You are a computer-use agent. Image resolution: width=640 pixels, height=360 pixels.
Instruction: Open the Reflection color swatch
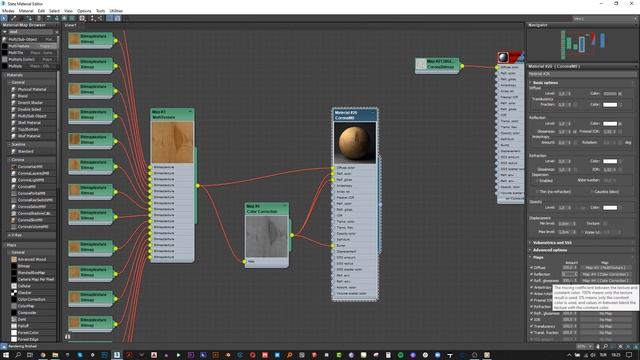tap(610, 123)
